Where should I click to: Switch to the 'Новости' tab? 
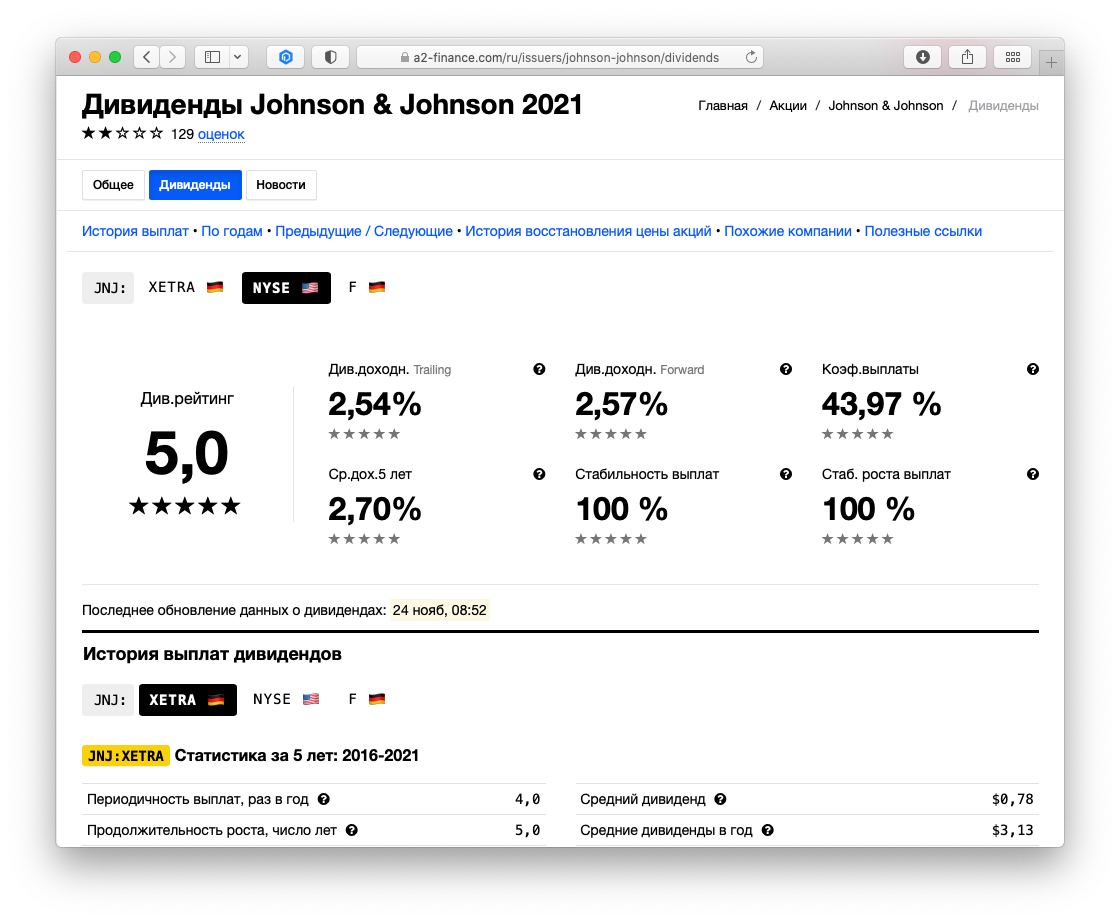(x=281, y=185)
